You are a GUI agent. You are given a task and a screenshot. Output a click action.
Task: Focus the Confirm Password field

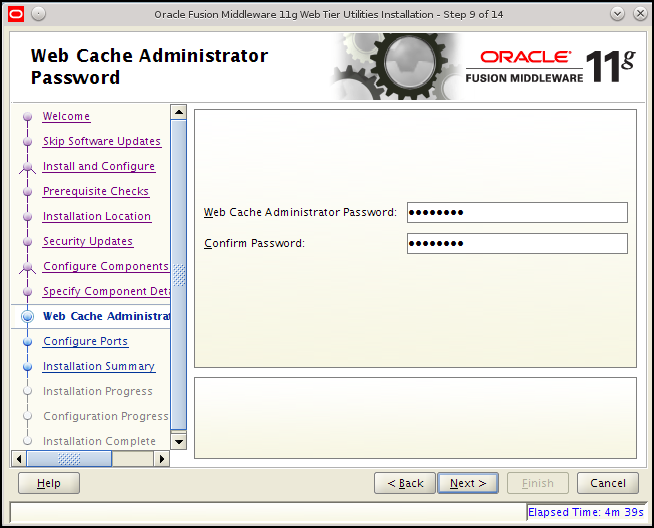517,244
